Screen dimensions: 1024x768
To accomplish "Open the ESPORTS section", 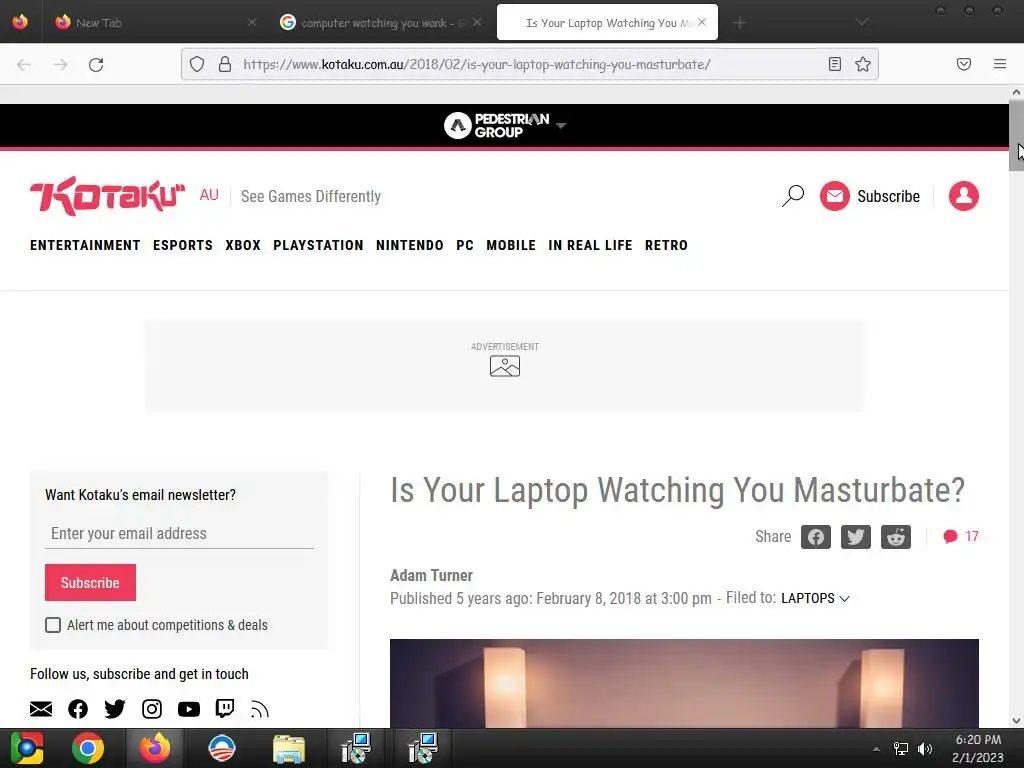I will (183, 245).
